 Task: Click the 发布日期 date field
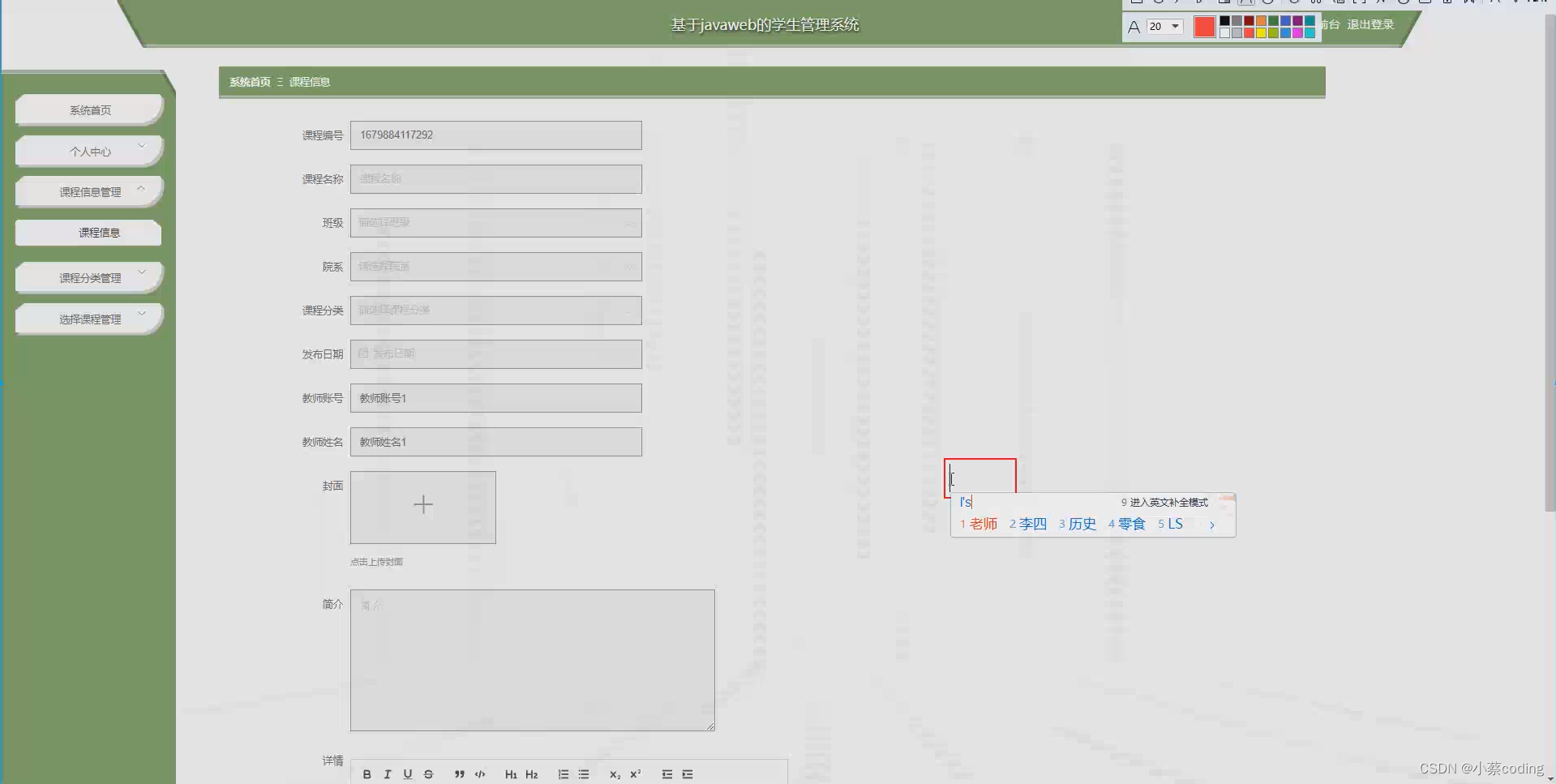point(496,354)
